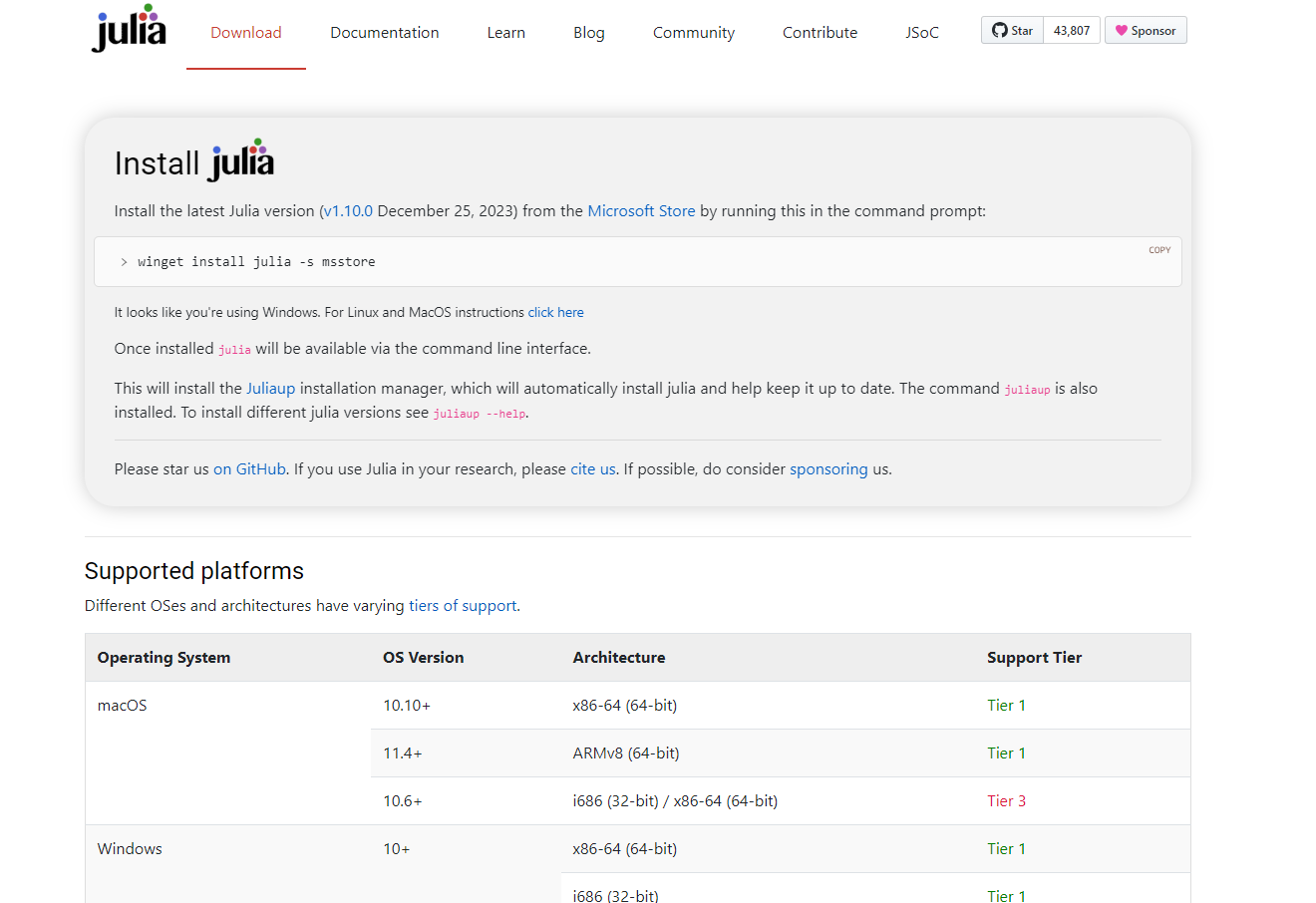Open the Community nav item
1316x903 pixels.
click(694, 33)
